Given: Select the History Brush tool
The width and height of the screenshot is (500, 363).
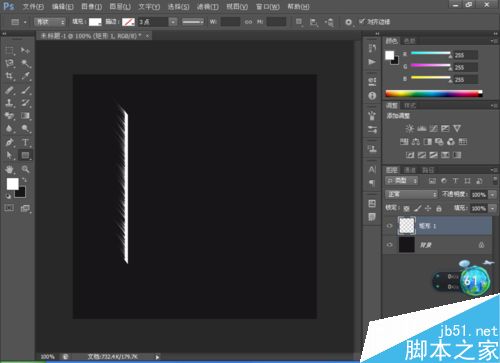Looking at the screenshot, I should (x=25, y=103).
